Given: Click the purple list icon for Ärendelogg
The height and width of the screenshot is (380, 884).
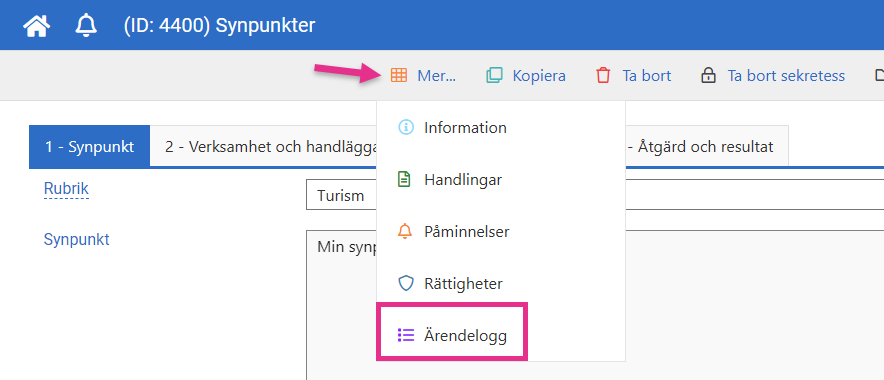Looking at the screenshot, I should tap(405, 335).
